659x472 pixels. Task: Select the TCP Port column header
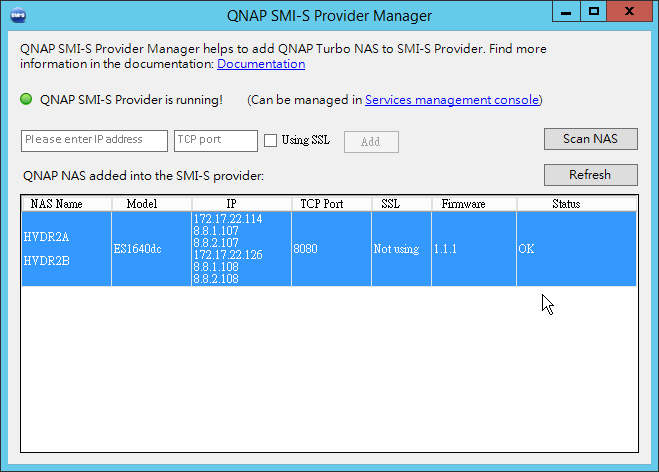point(322,204)
